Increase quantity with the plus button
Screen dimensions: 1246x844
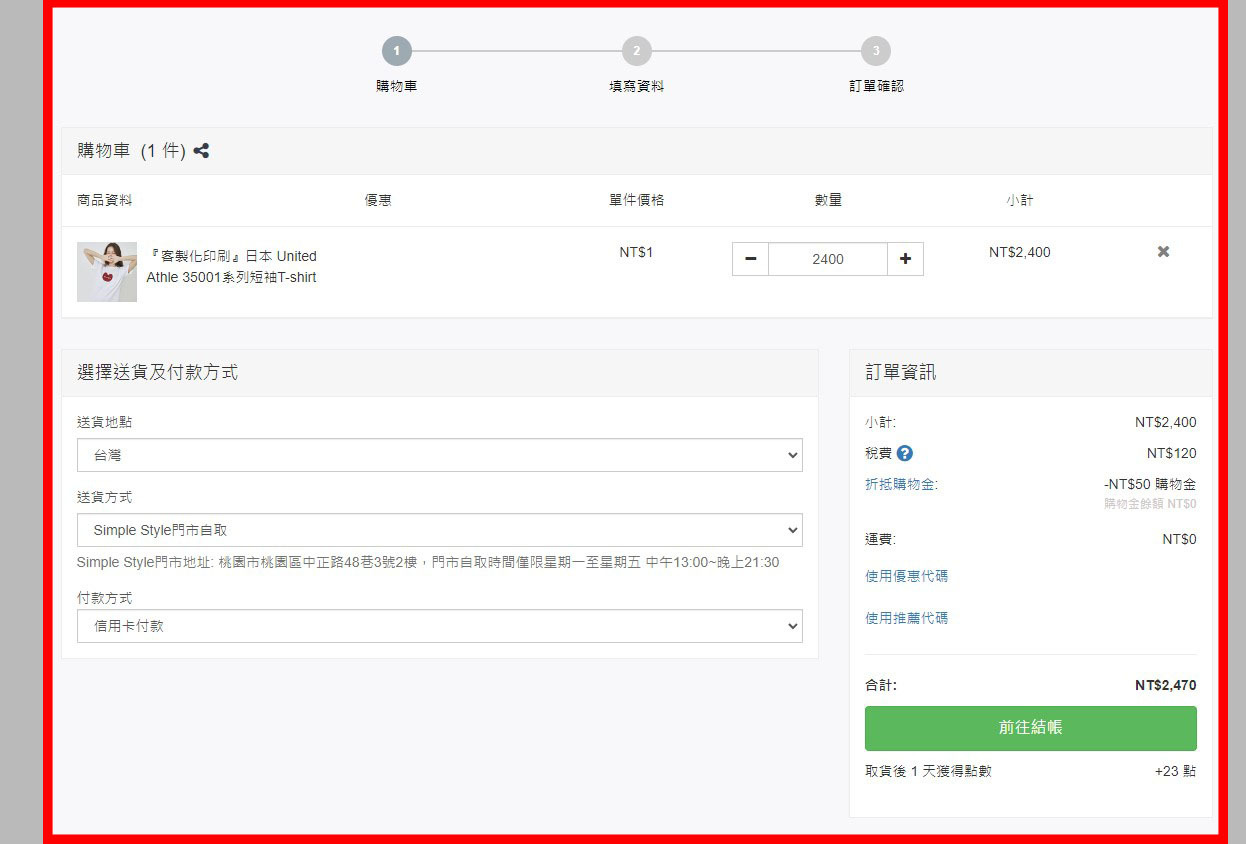tap(905, 259)
